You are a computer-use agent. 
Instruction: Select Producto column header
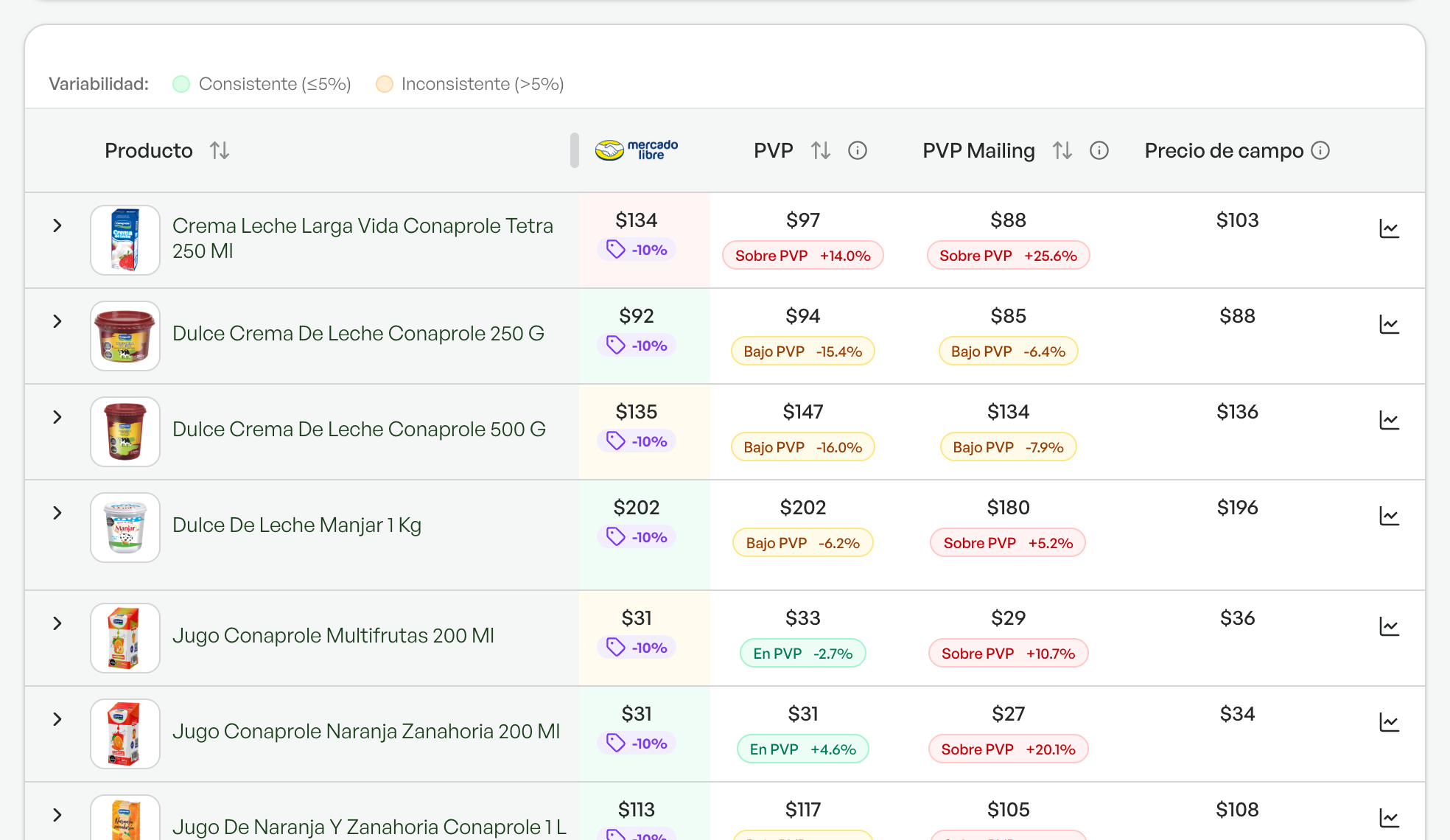pyautogui.click(x=149, y=150)
